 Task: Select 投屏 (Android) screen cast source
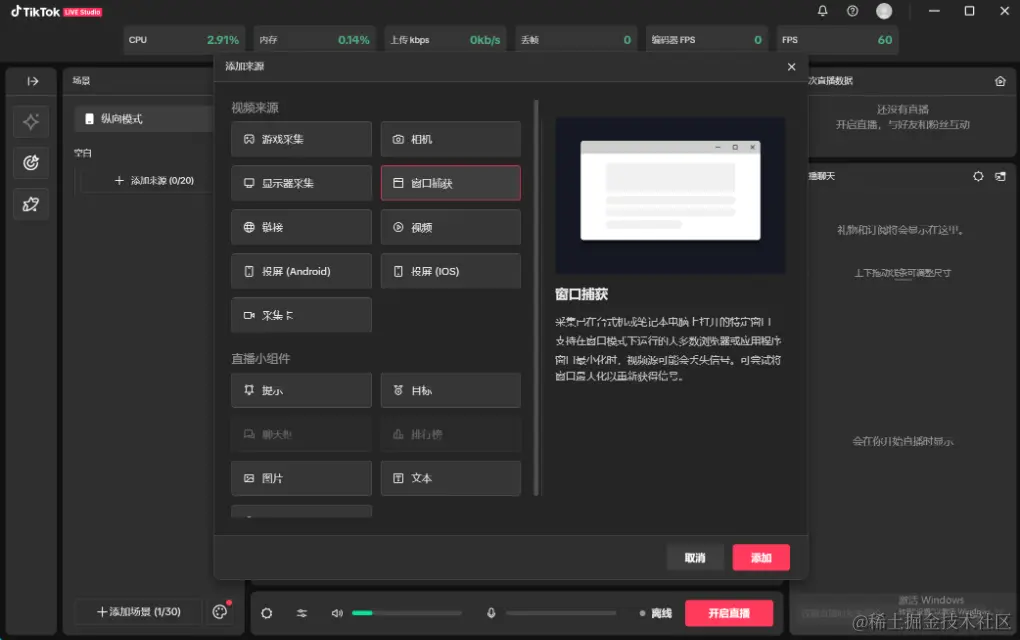[x=301, y=271]
